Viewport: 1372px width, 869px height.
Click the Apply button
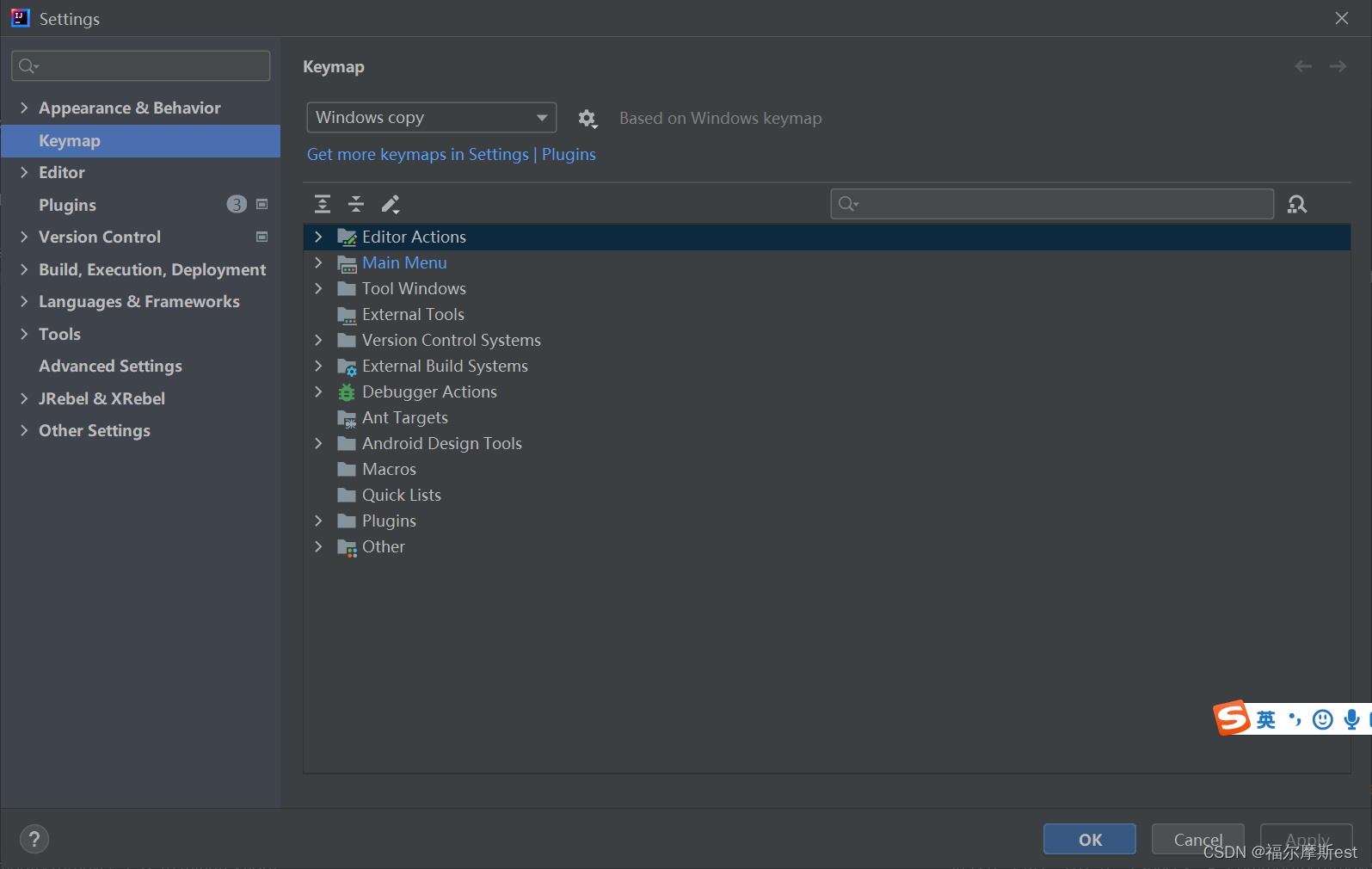pos(1307,839)
